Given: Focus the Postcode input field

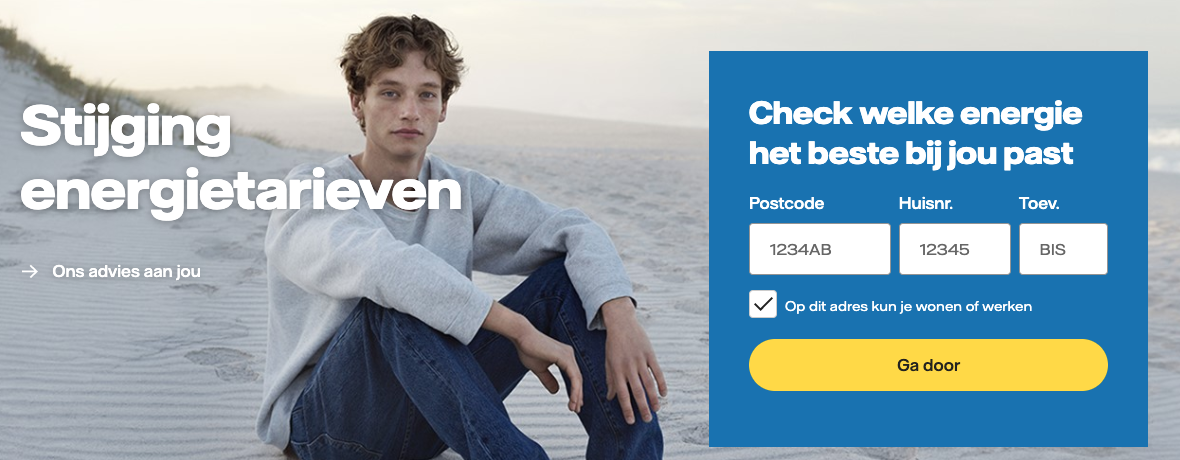Looking at the screenshot, I should (820, 249).
